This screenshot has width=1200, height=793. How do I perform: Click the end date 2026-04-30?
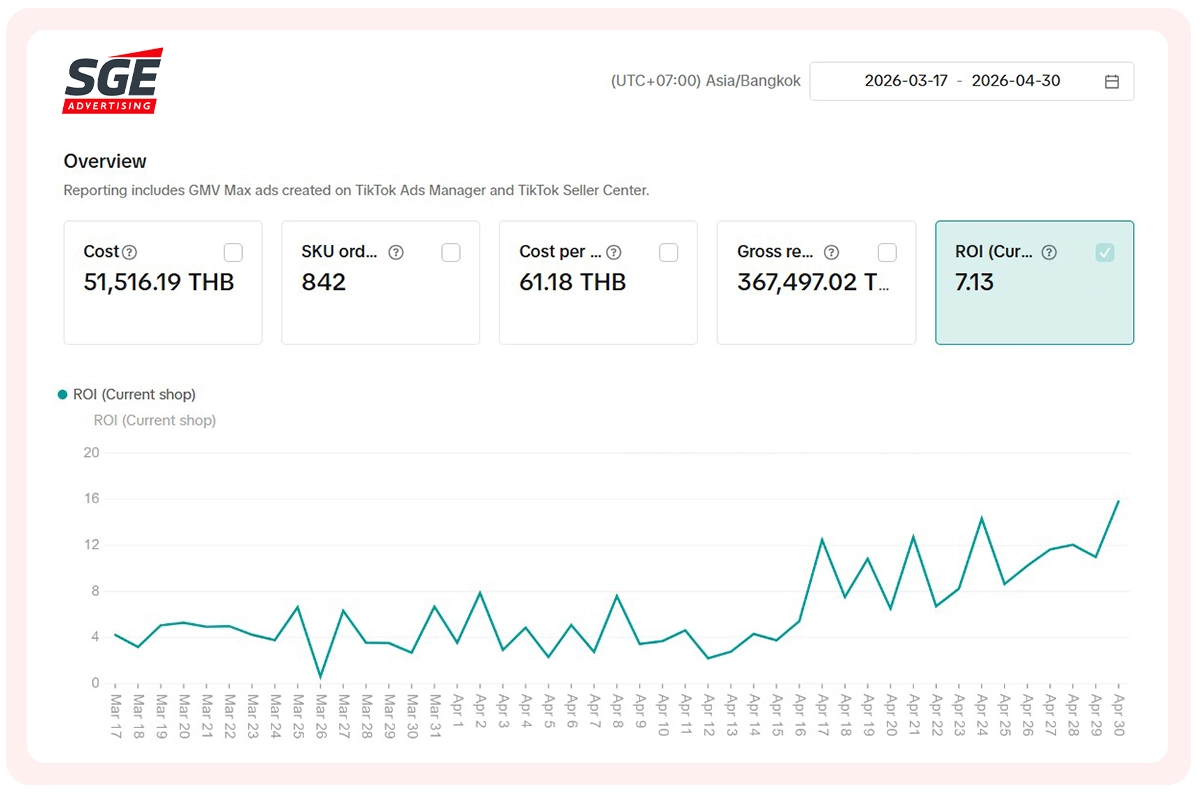click(x=1016, y=81)
